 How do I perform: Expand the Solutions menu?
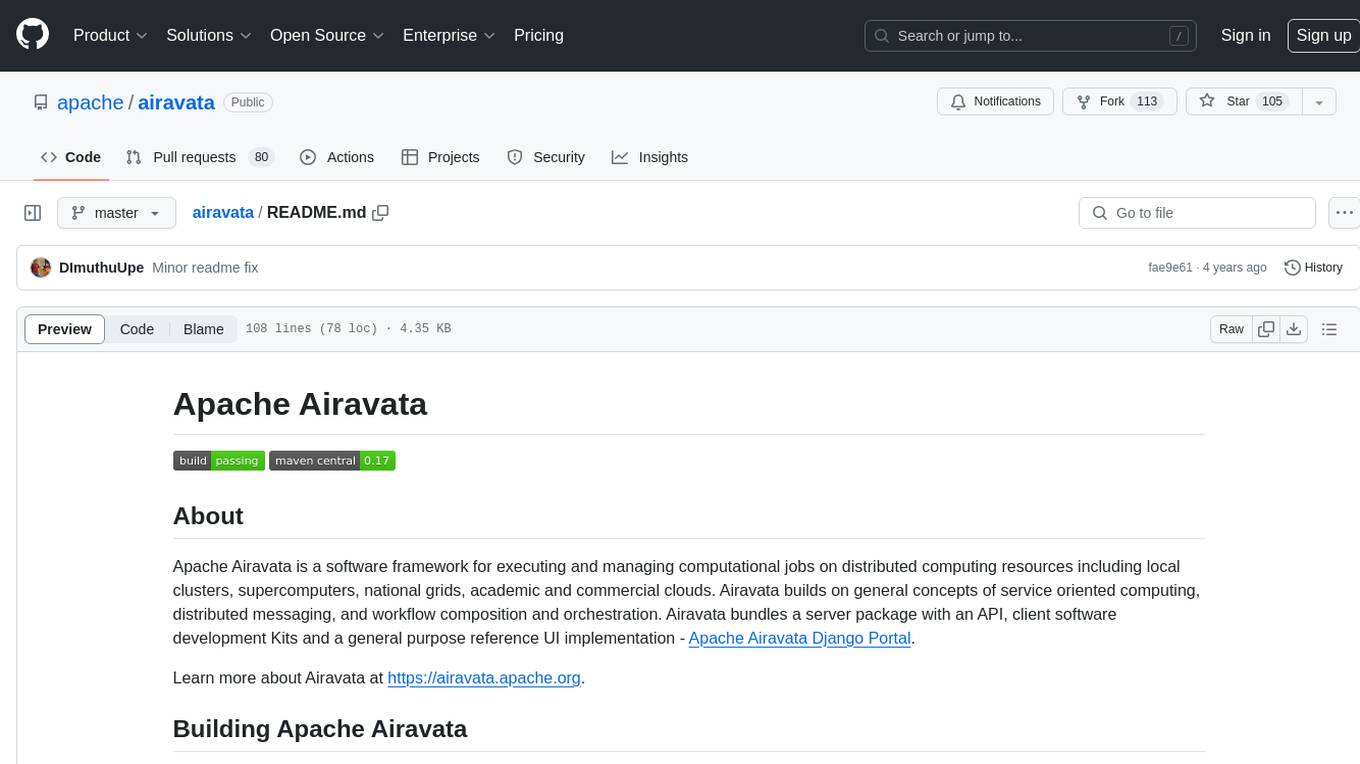209,35
